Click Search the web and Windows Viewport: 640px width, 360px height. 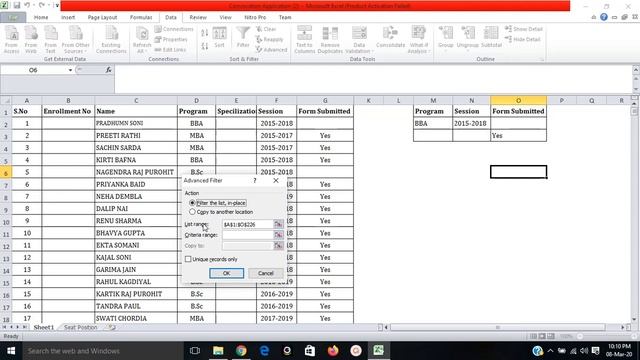[102, 351]
